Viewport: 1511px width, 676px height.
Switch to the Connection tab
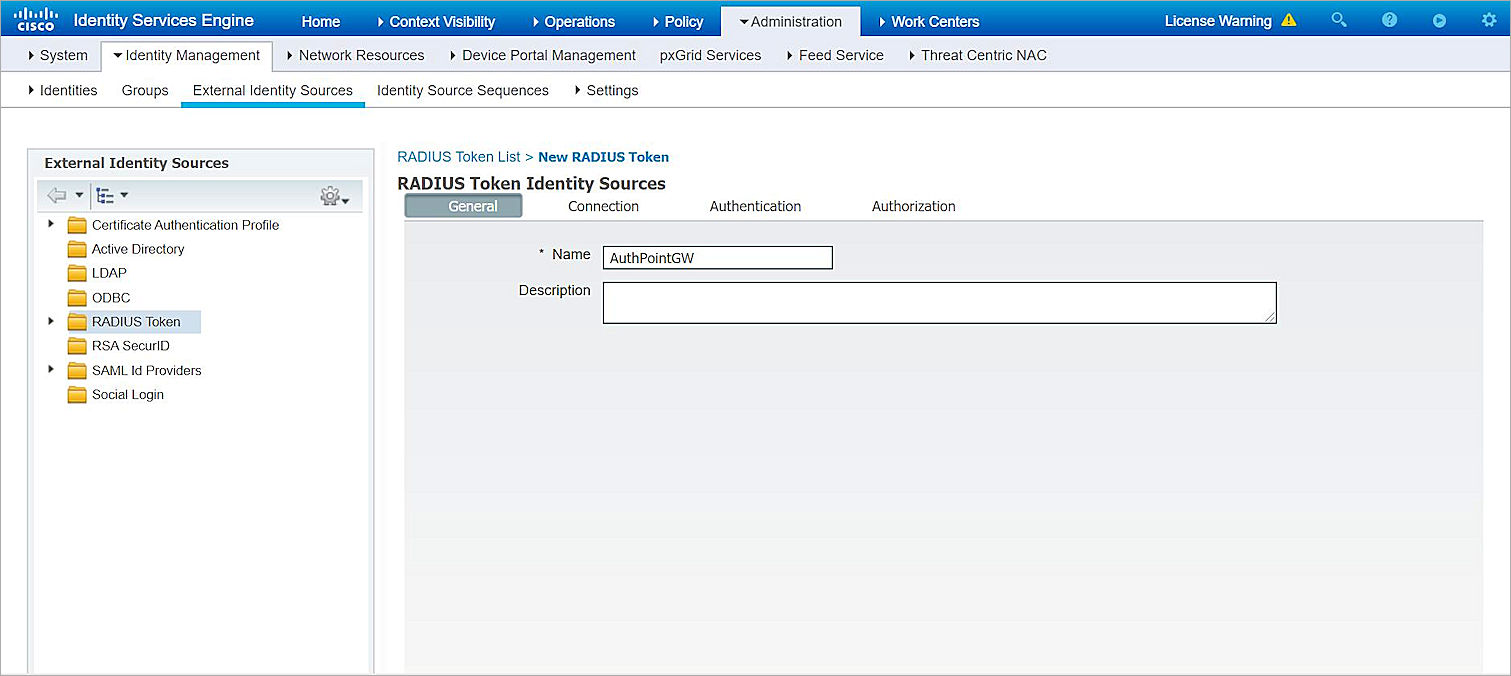tap(602, 206)
